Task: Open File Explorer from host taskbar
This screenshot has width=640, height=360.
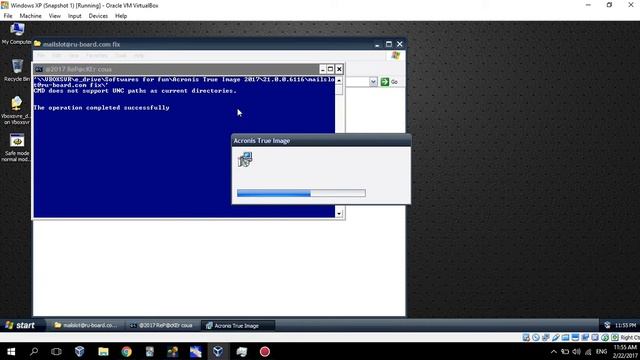Action: 103,351
